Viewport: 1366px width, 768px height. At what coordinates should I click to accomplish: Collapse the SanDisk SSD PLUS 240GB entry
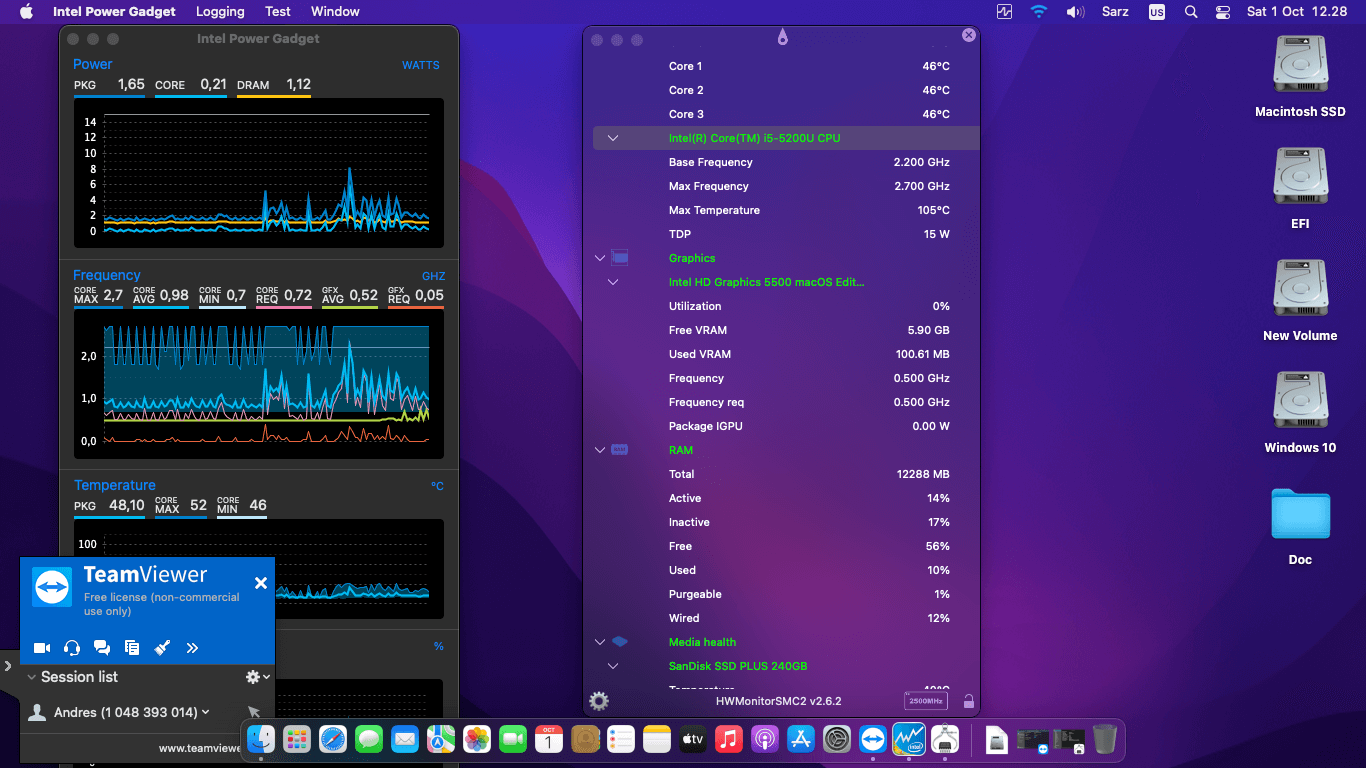(613, 666)
